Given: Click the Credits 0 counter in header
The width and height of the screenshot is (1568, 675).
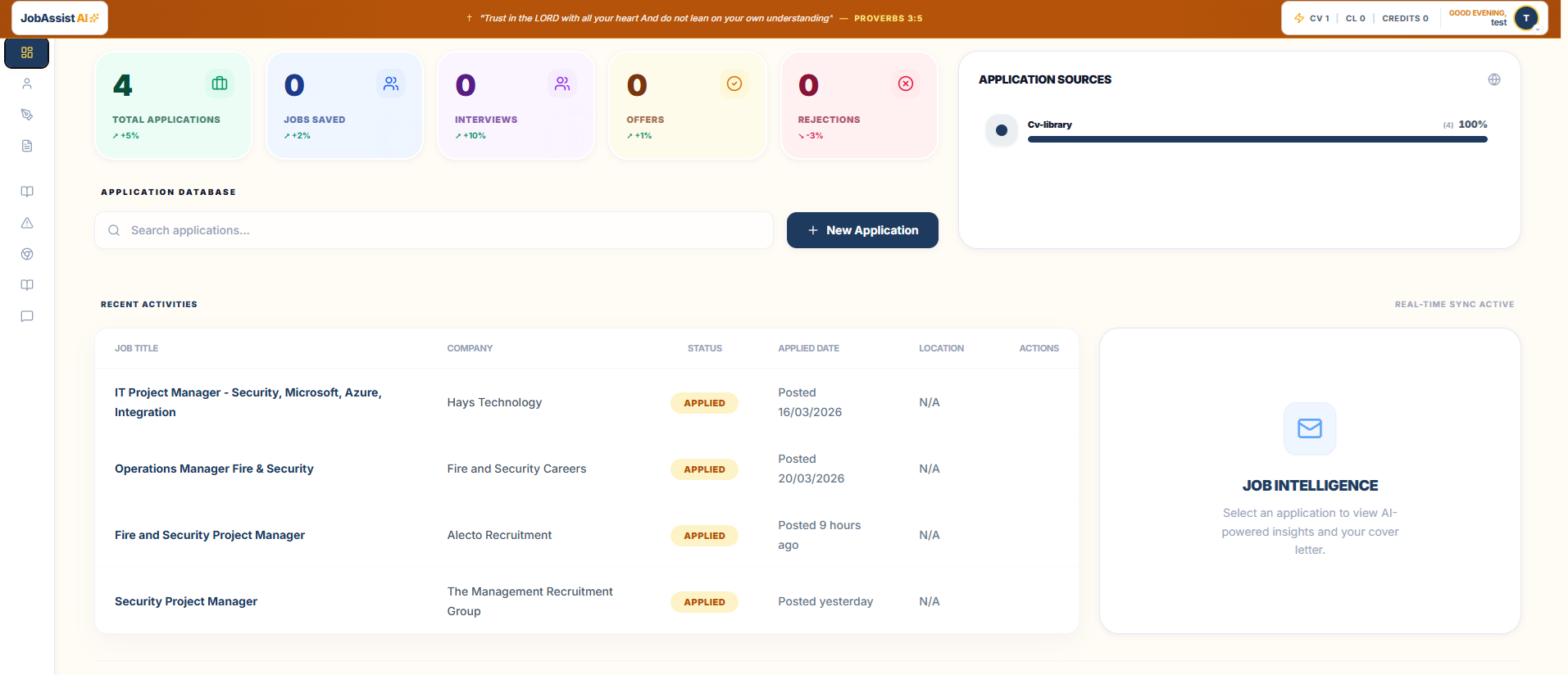Looking at the screenshot, I should point(1405,18).
